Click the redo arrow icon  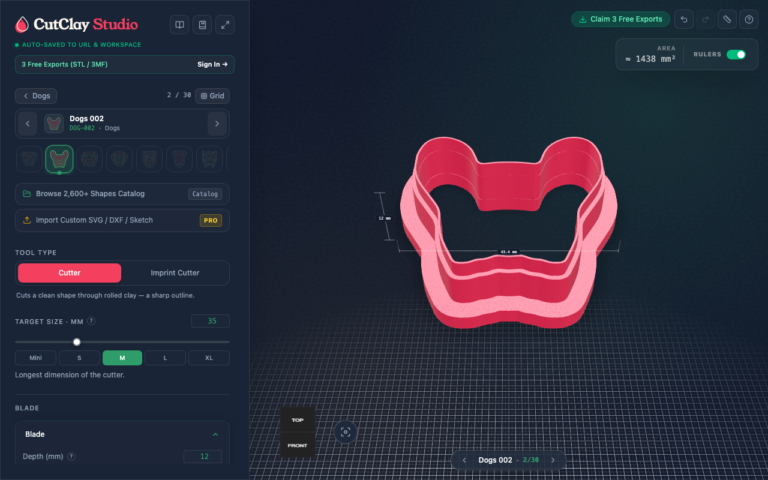coord(705,20)
